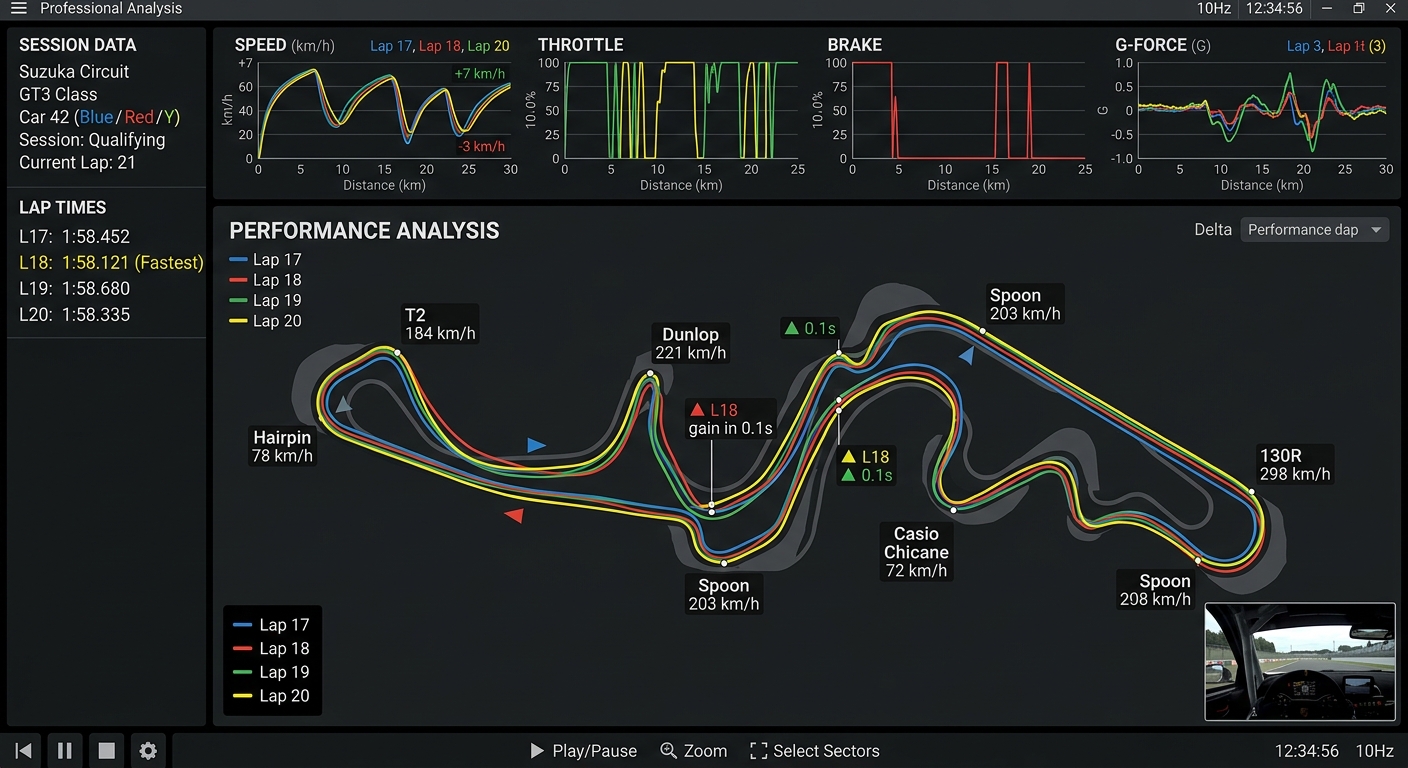Select lap time L20: 1:58.335
Screen dimensions: 1408x768
click(75, 315)
